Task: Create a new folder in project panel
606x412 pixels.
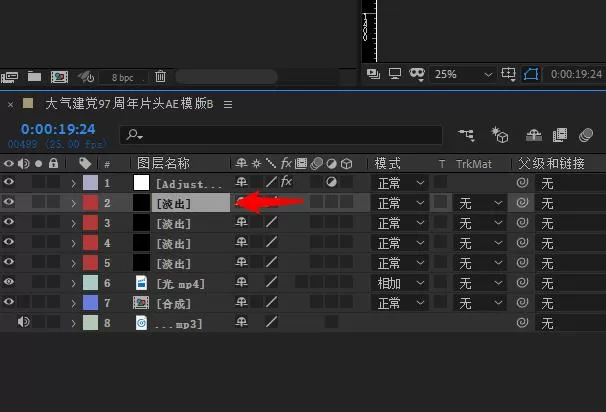Action: click(x=34, y=77)
